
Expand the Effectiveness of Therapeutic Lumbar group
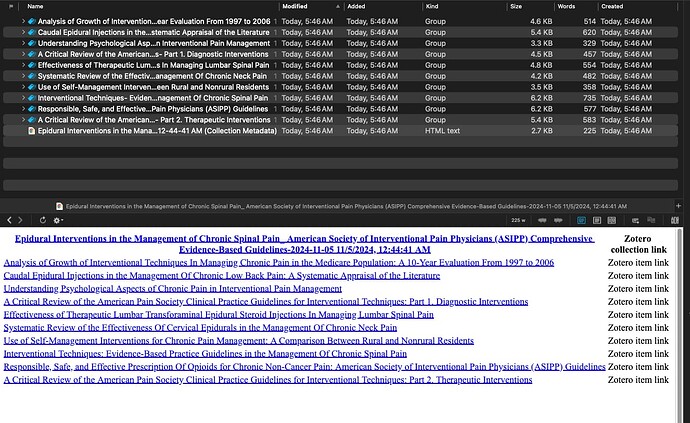21,65
